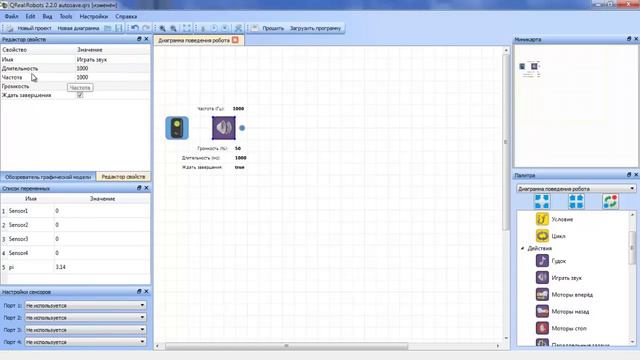The image size is (640, 360).
Task: Click the zoom out magnifier icon
Action: tap(173, 28)
